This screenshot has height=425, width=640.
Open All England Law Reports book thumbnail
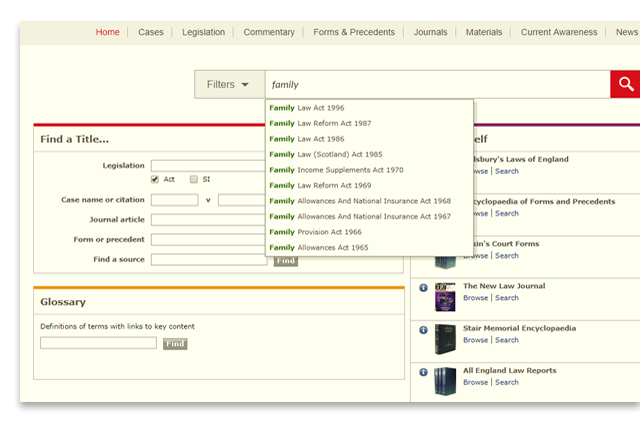tap(445, 381)
